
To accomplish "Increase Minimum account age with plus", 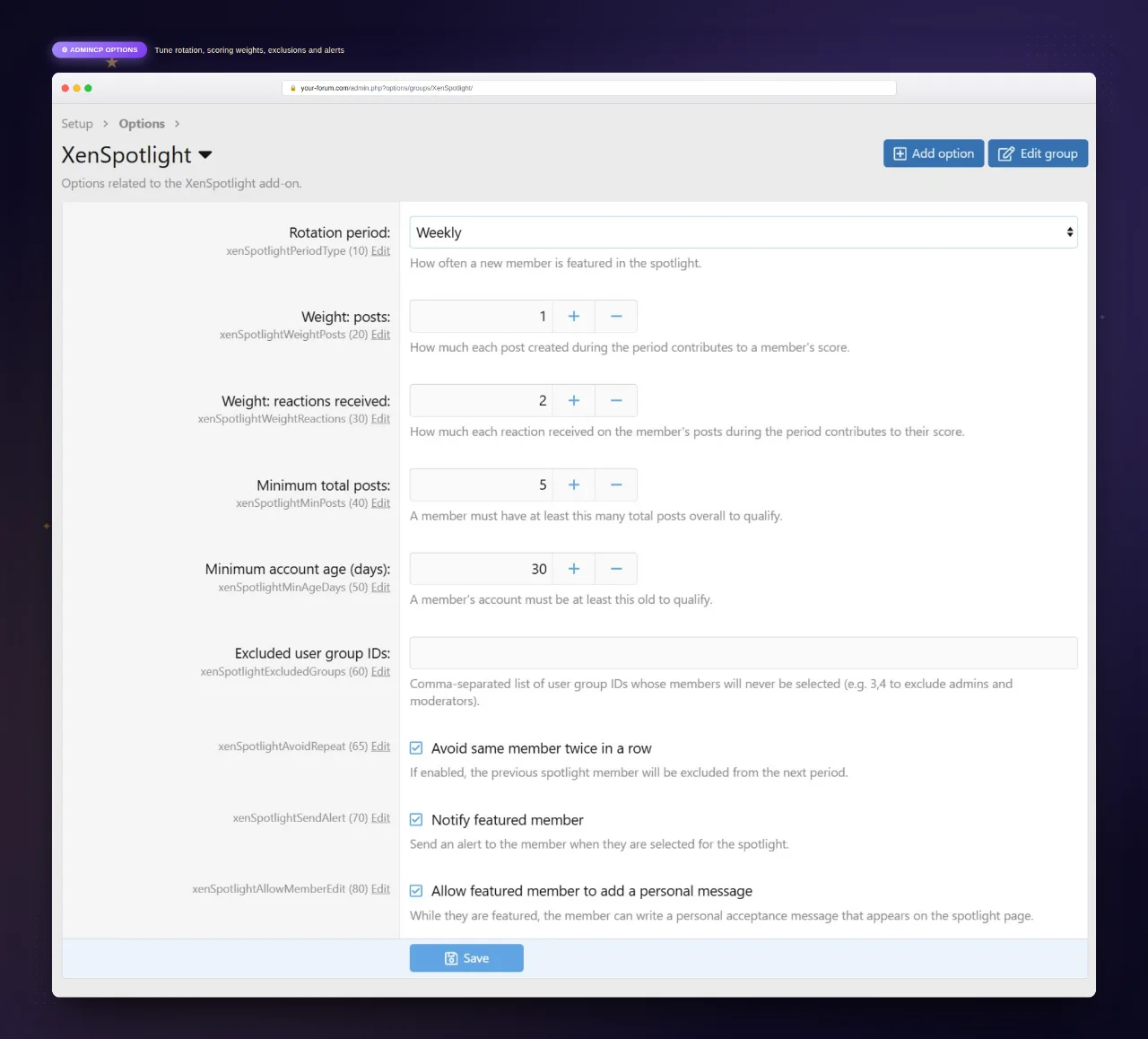I will click(574, 569).
